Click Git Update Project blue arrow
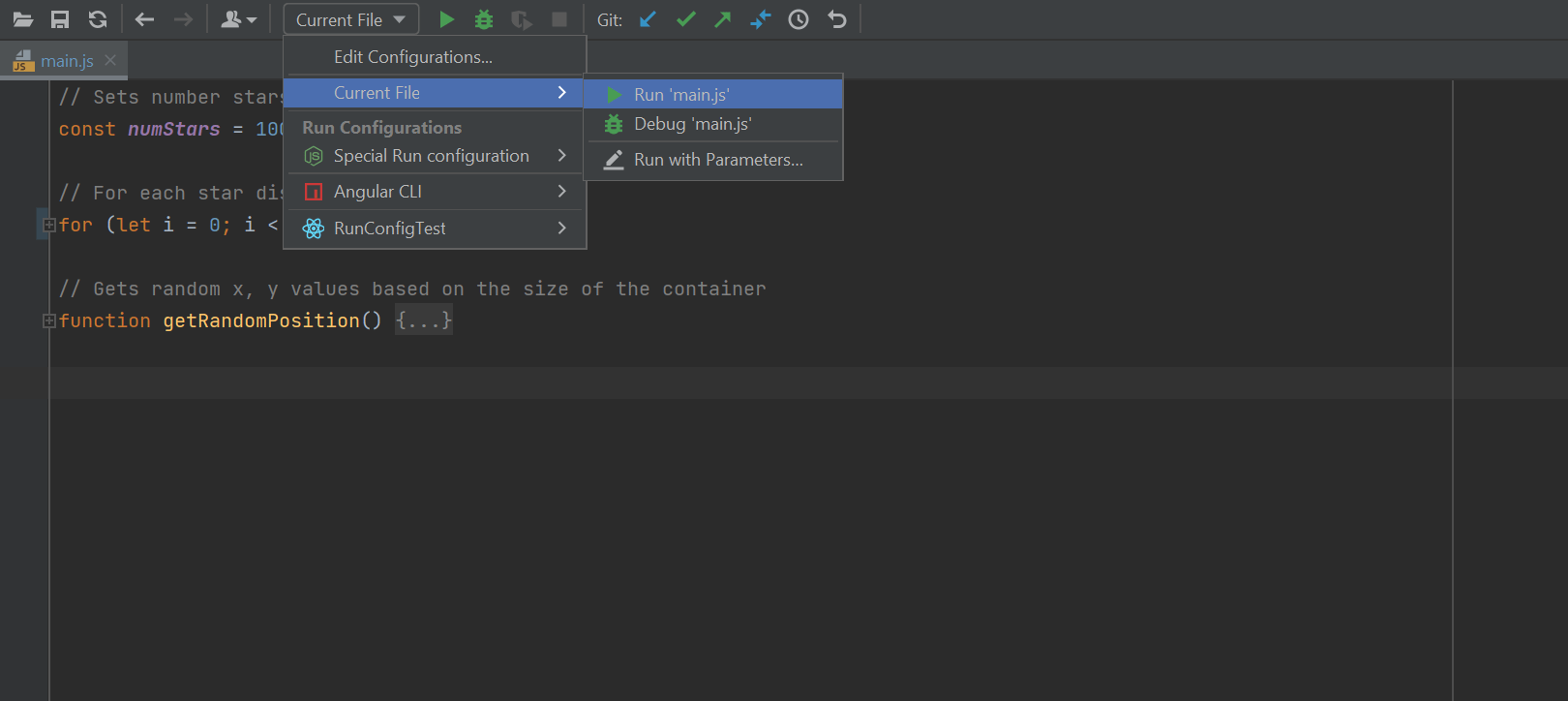Image resolution: width=1568 pixels, height=701 pixels. pos(648,19)
